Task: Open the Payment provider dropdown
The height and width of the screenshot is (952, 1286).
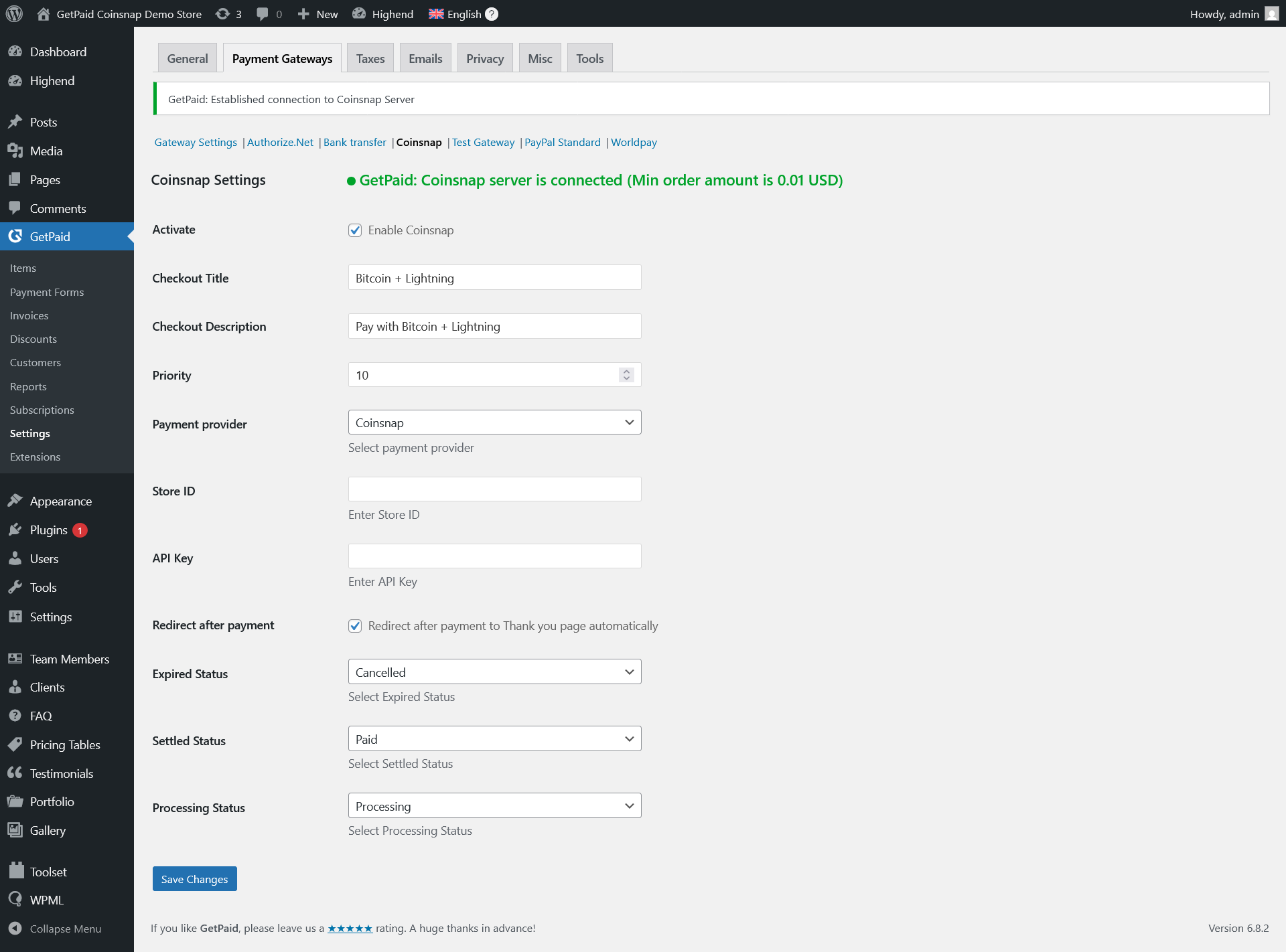Action: click(x=494, y=422)
